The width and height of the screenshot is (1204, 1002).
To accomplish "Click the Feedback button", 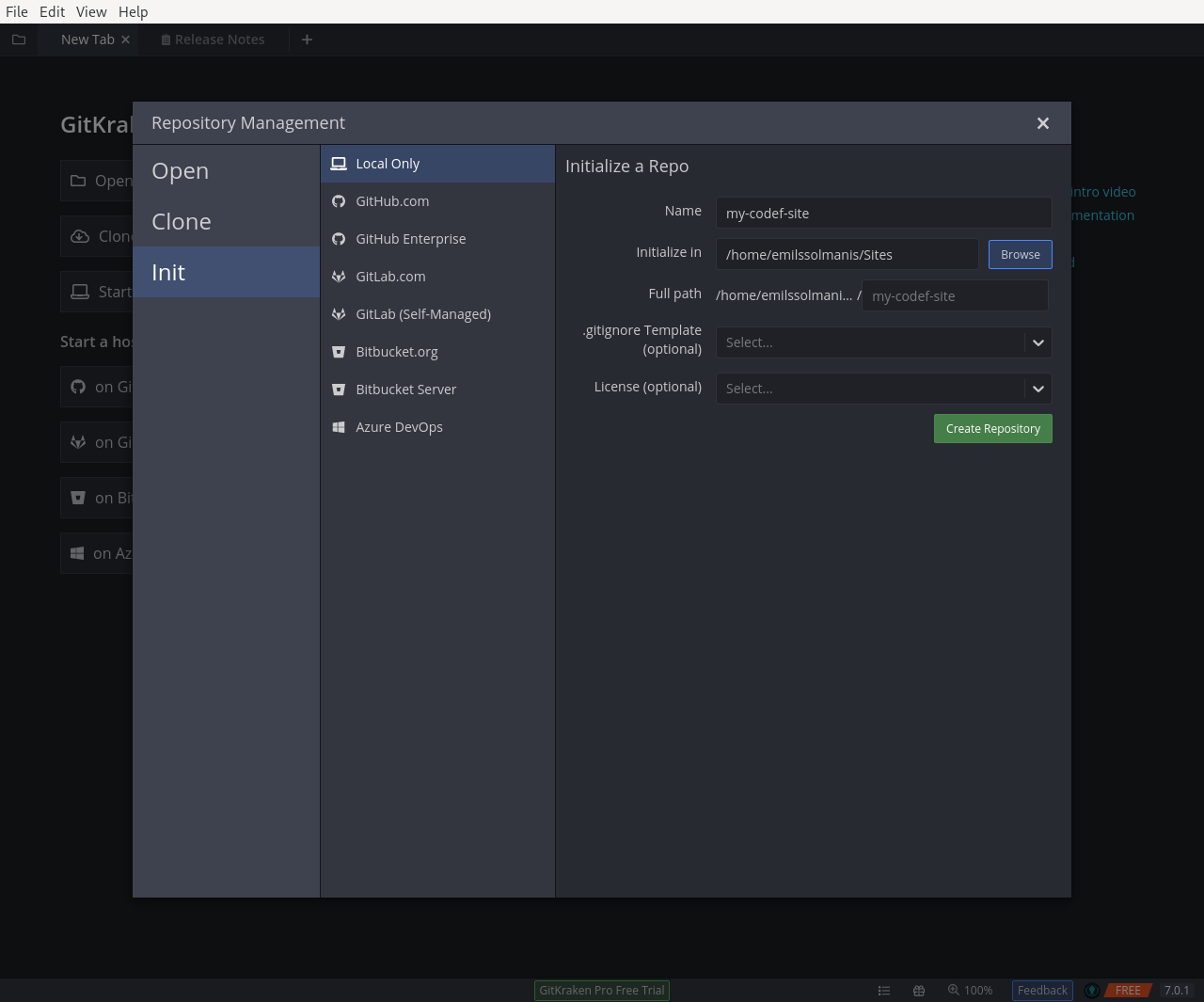I will point(1042,990).
